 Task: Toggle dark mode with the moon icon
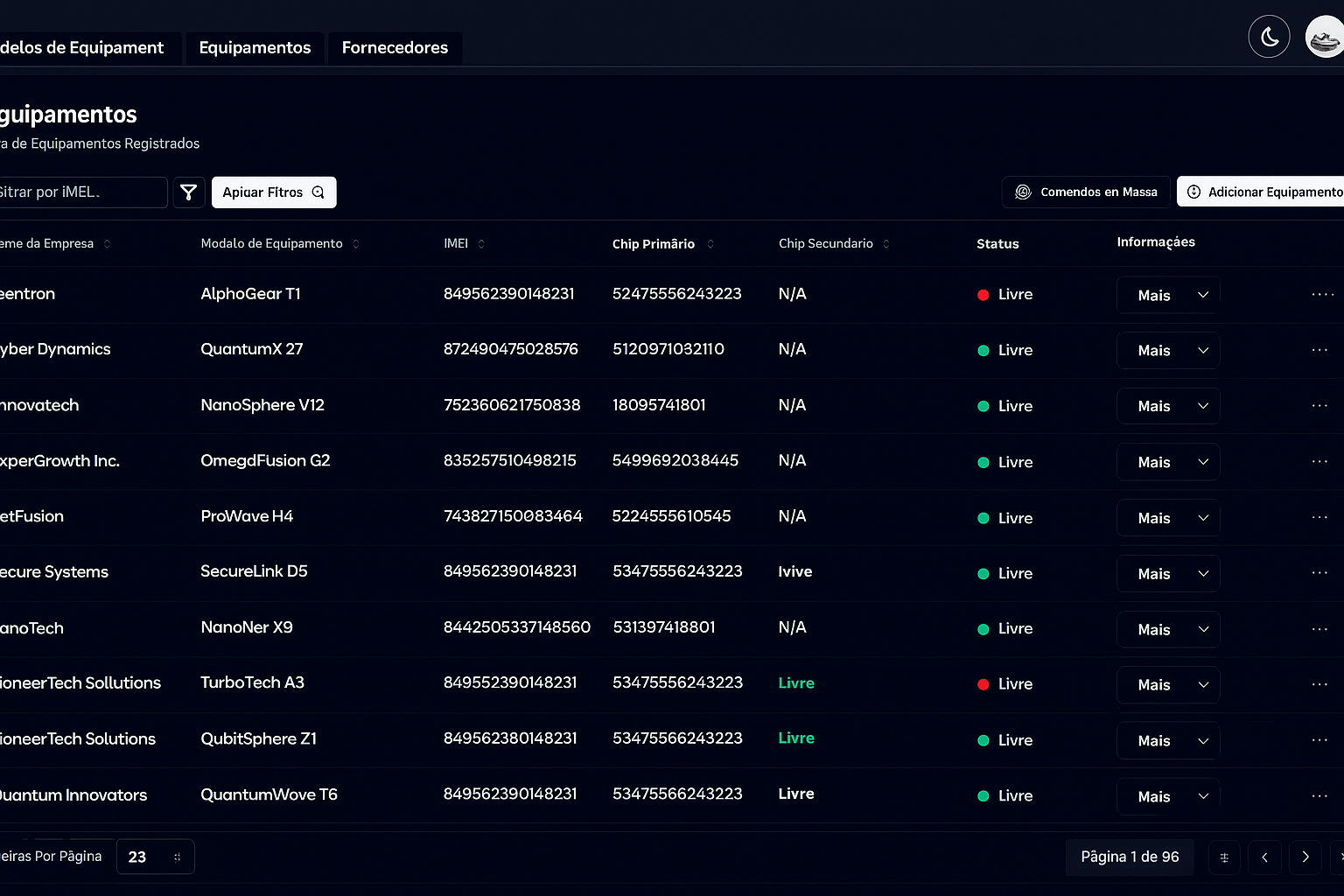click(x=1269, y=36)
